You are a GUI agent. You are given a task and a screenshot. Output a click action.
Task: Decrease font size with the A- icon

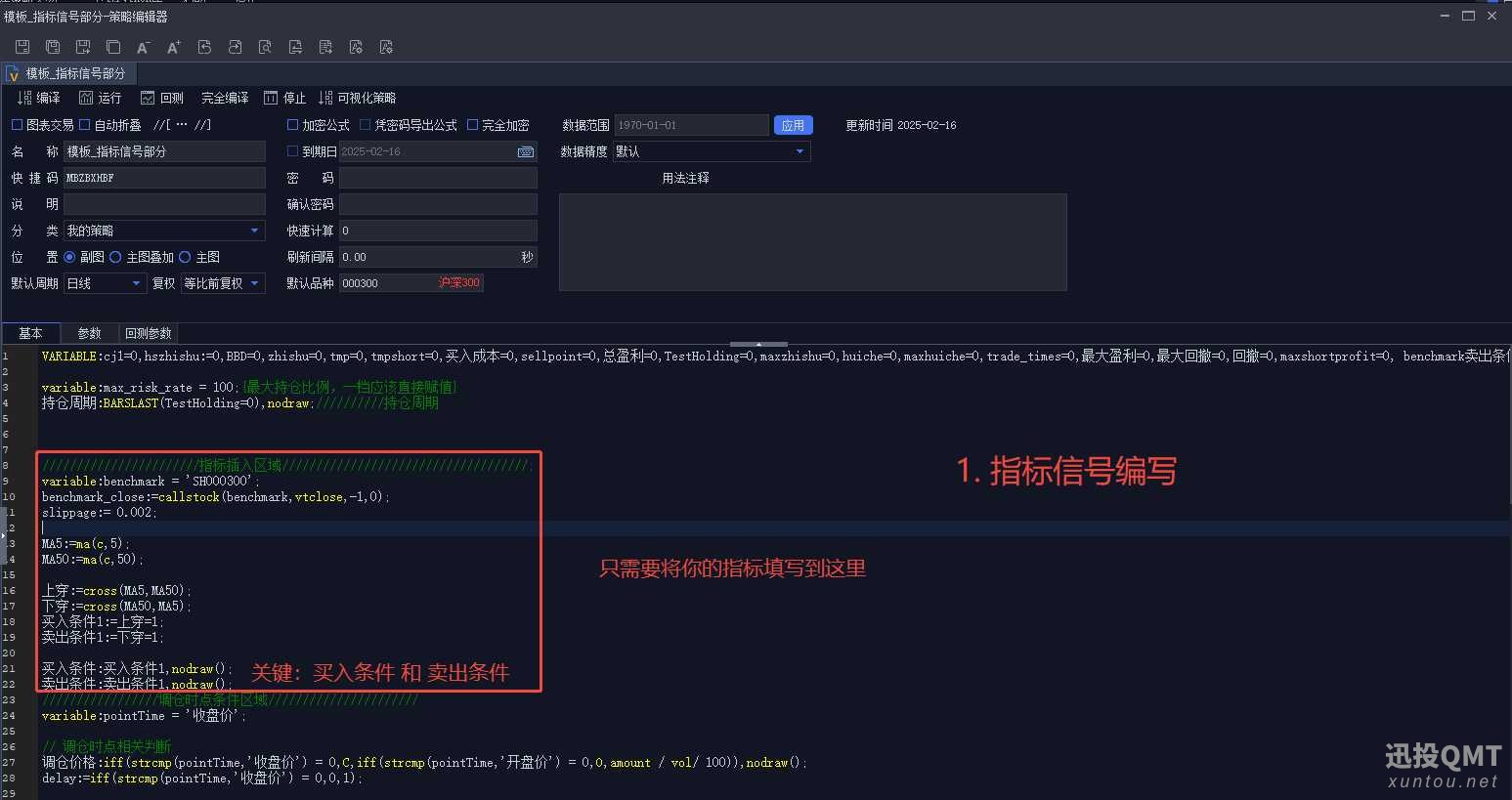(144, 47)
